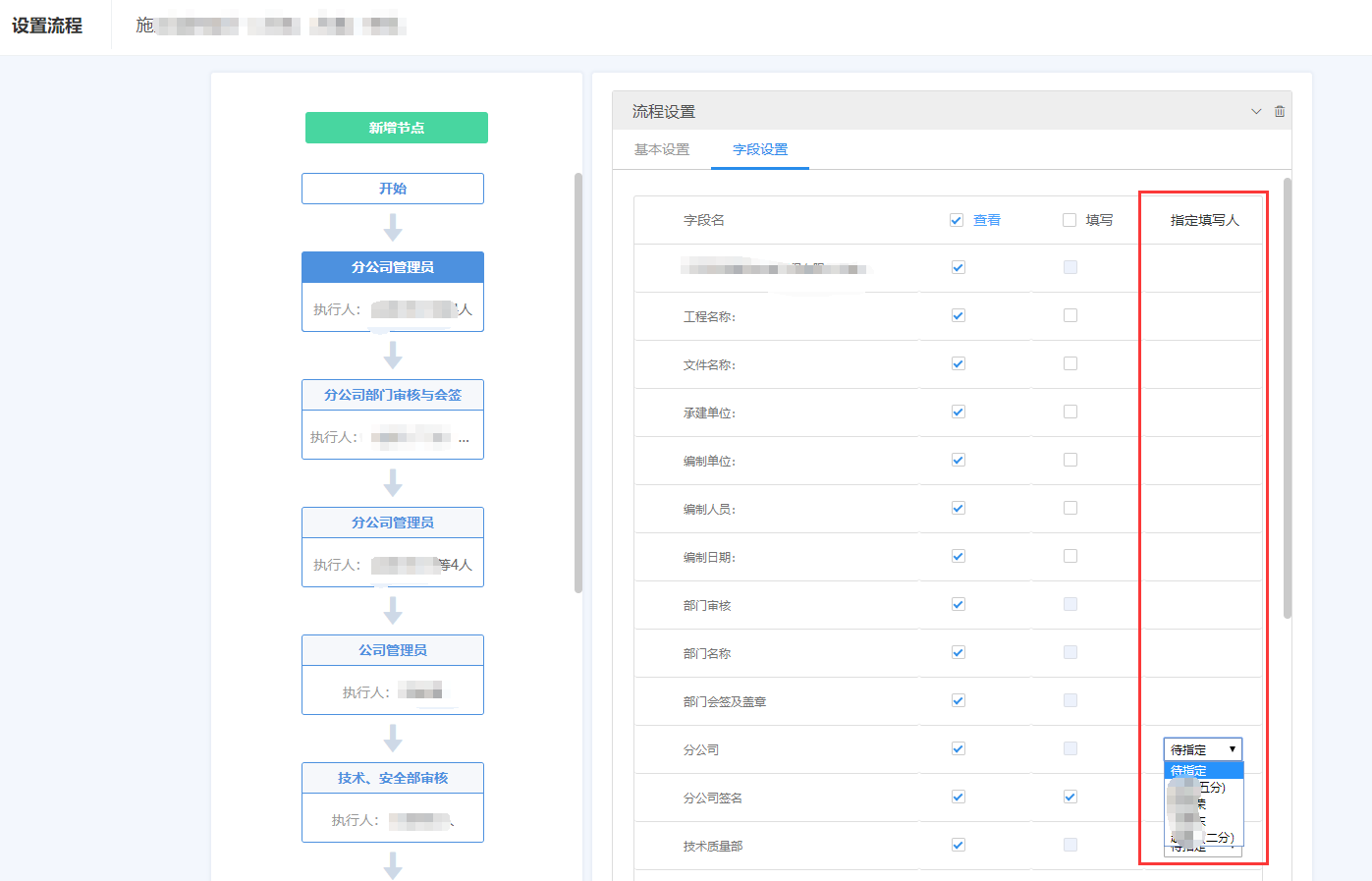Enable the 填写 column header checkbox
Viewport: 1372px width, 881px height.
click(x=1070, y=219)
